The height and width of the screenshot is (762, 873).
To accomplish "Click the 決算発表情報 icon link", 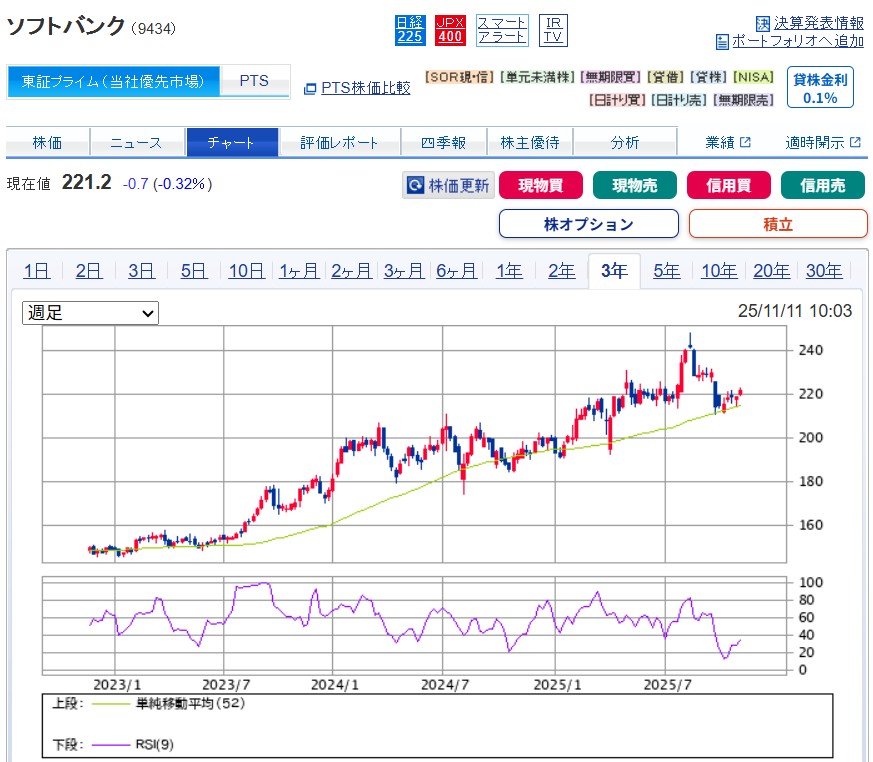I will tap(810, 22).
